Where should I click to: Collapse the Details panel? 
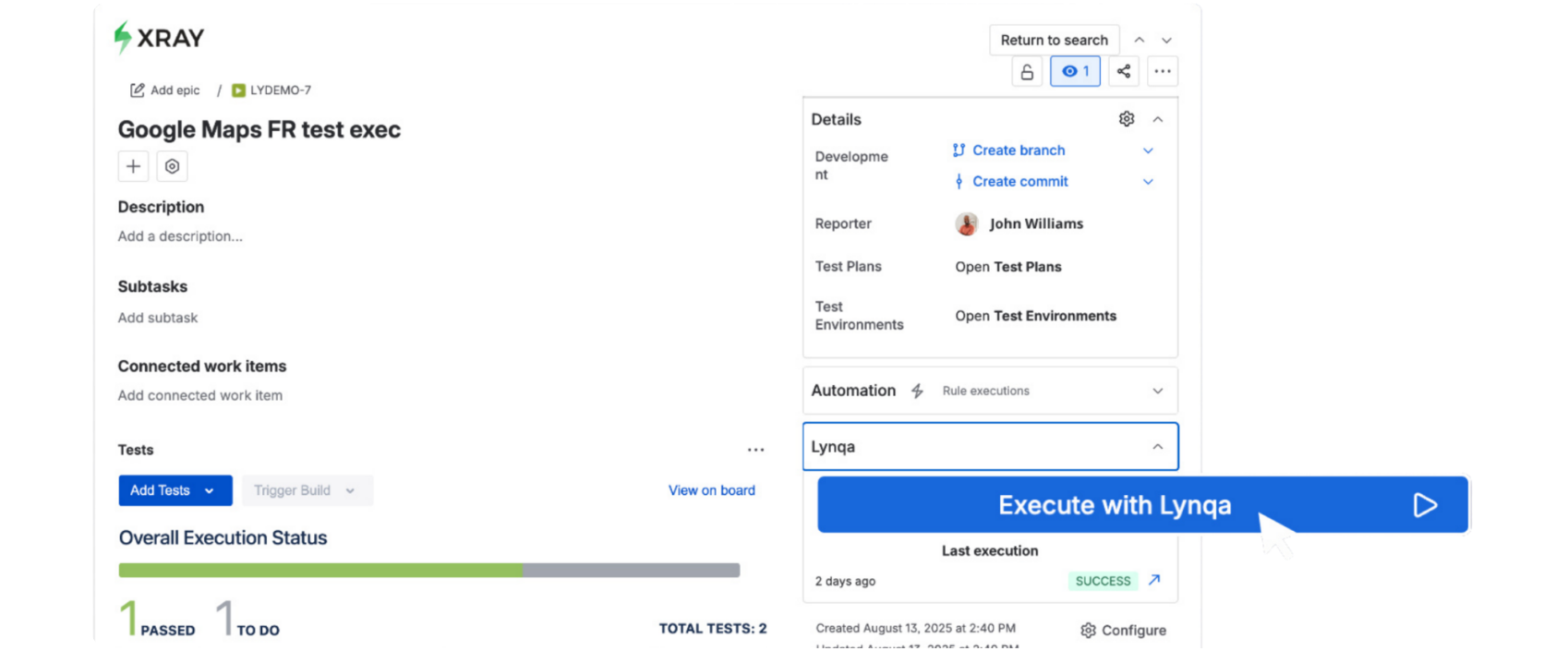(x=1158, y=119)
